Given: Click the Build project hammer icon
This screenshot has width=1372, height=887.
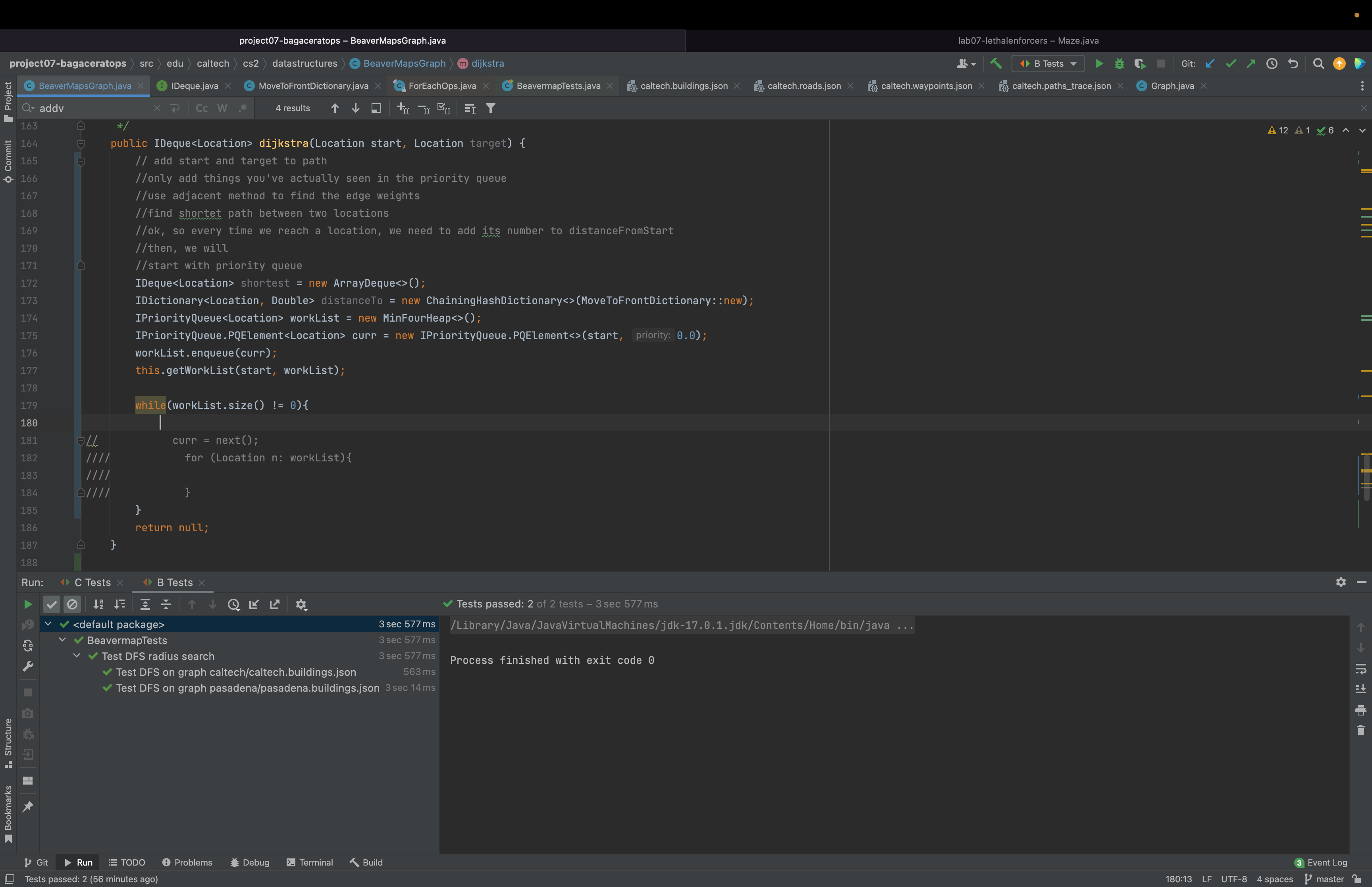Looking at the screenshot, I should [x=996, y=64].
